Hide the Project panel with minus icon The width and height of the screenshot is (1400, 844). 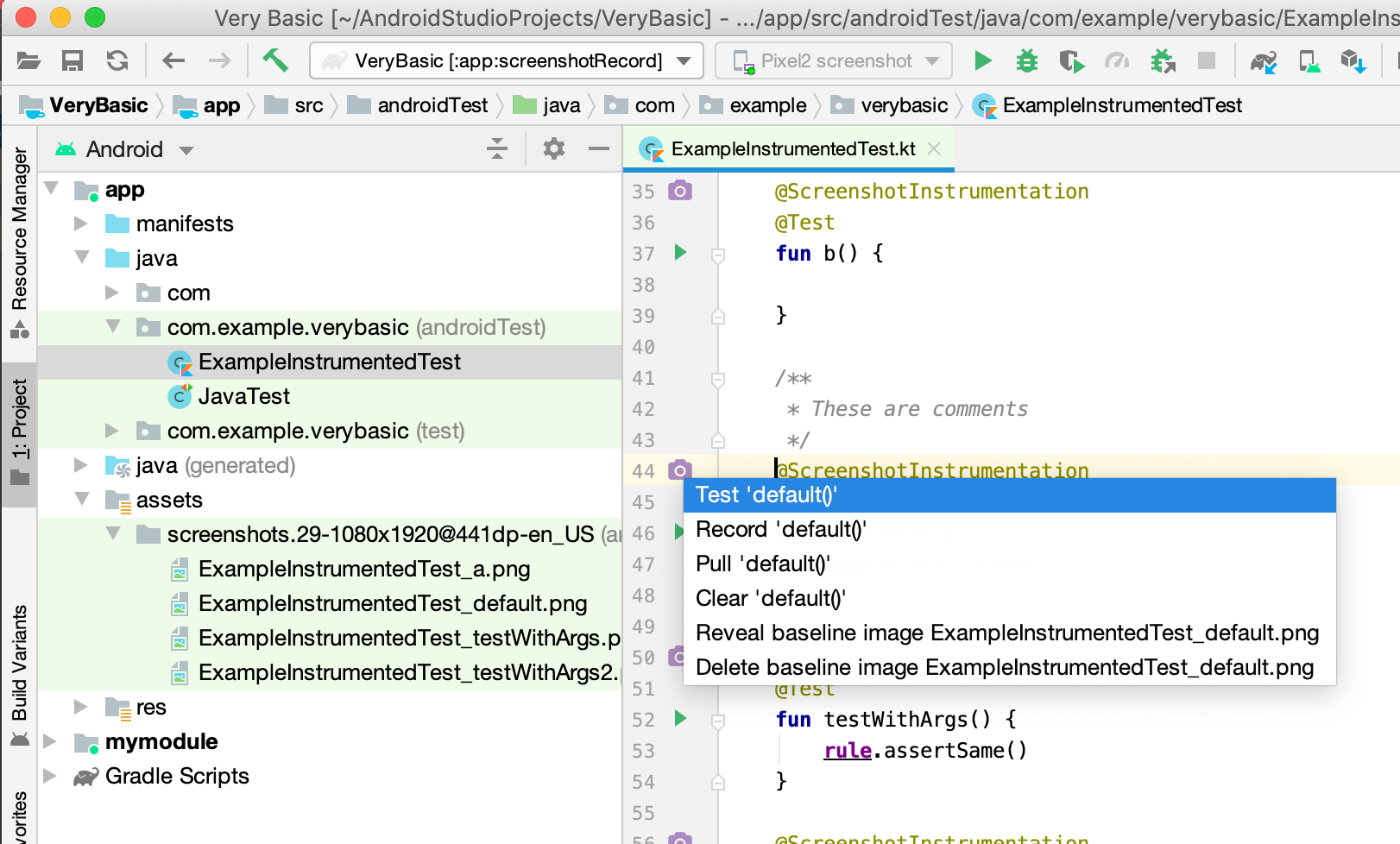pyautogui.click(x=599, y=148)
